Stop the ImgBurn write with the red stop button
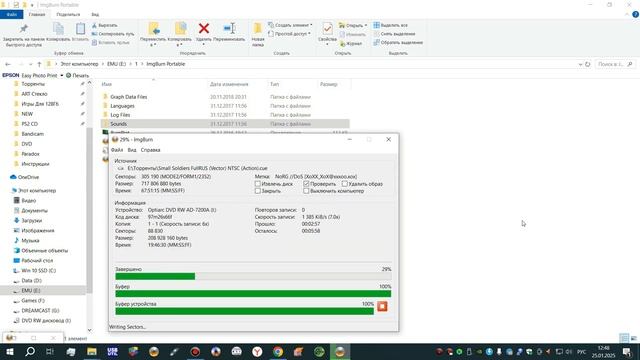The image size is (640, 360). (382, 306)
